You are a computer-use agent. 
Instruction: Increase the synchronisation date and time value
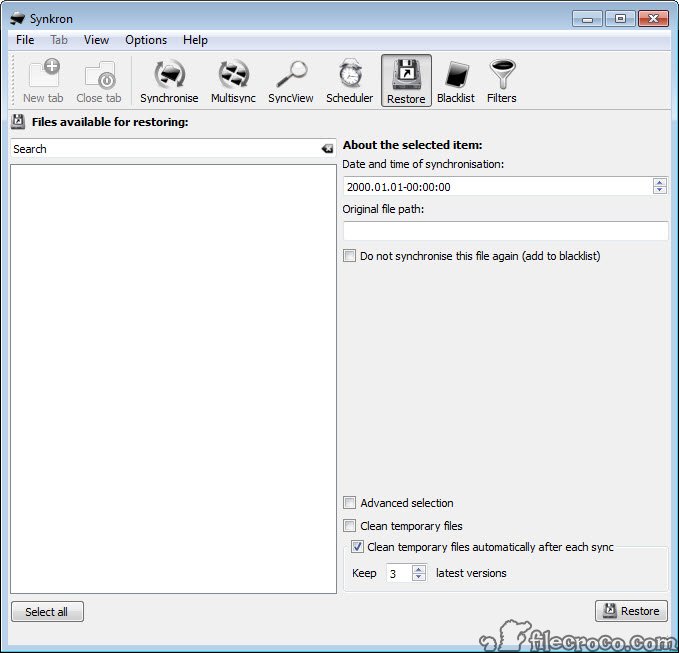(660, 182)
